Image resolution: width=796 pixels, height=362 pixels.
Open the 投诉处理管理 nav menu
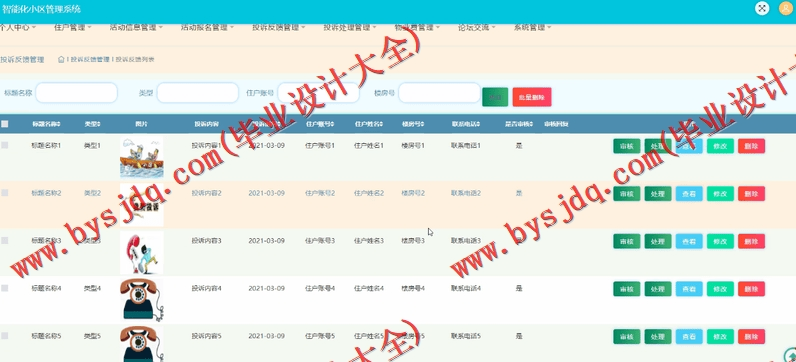click(350, 27)
